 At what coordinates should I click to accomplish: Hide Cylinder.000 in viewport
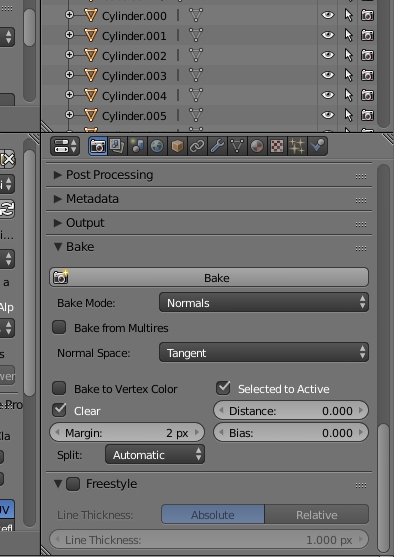click(328, 15)
